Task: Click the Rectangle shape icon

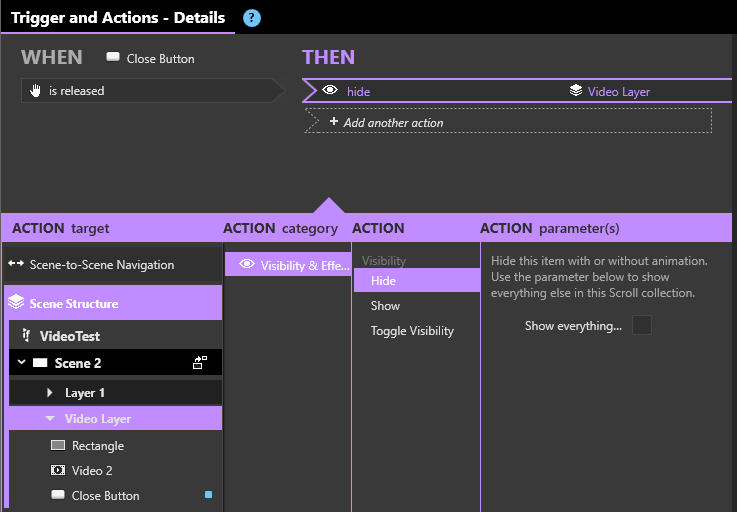Action: (58, 445)
